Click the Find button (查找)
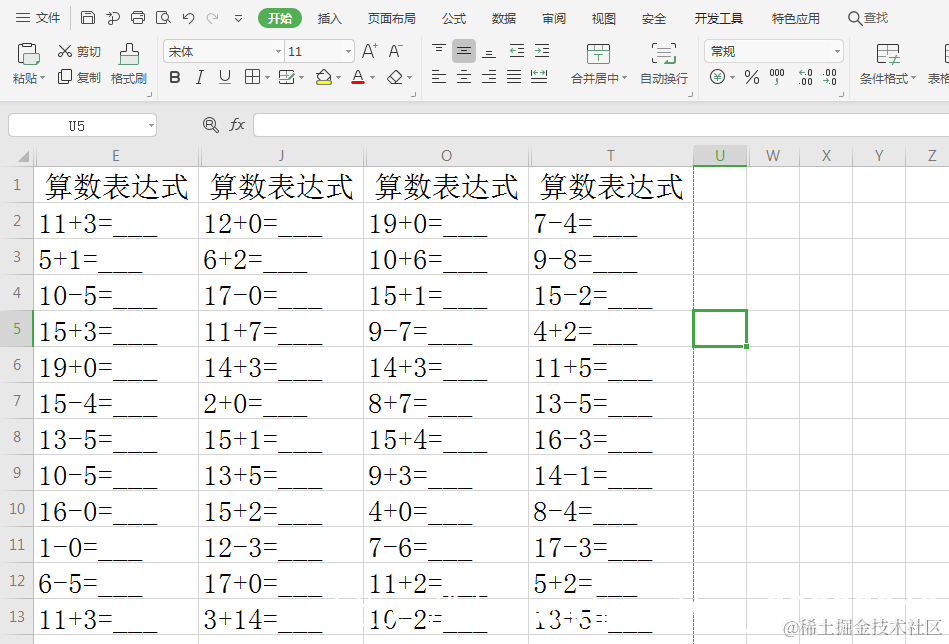The image size is (949, 644). click(x=868, y=18)
